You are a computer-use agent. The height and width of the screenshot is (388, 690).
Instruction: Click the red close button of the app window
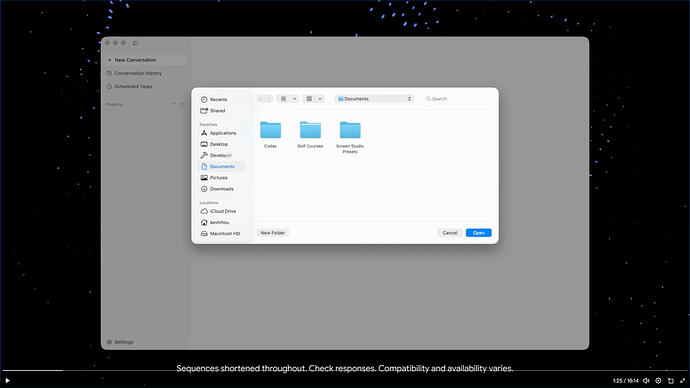[107, 43]
